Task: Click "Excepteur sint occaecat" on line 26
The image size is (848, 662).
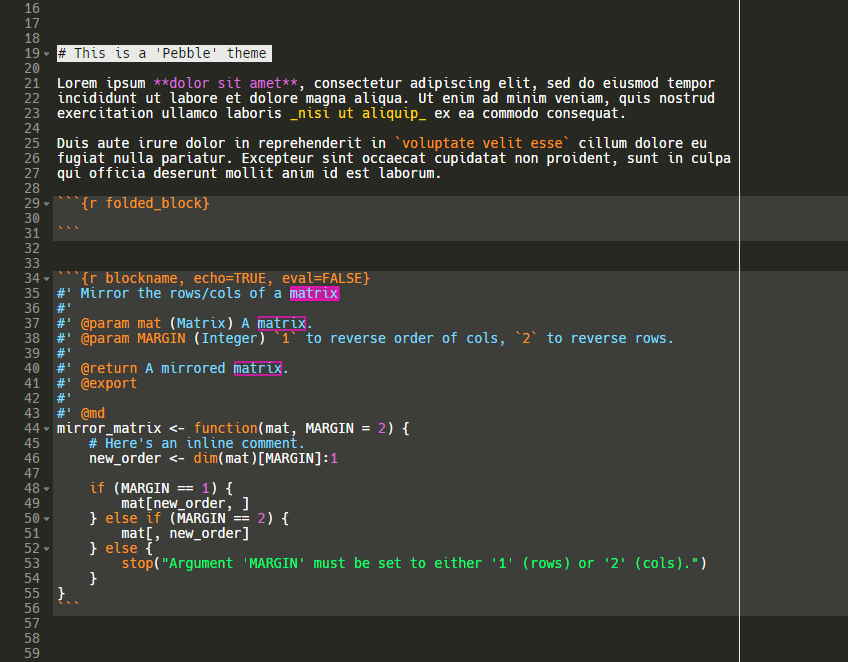Action: coord(334,158)
